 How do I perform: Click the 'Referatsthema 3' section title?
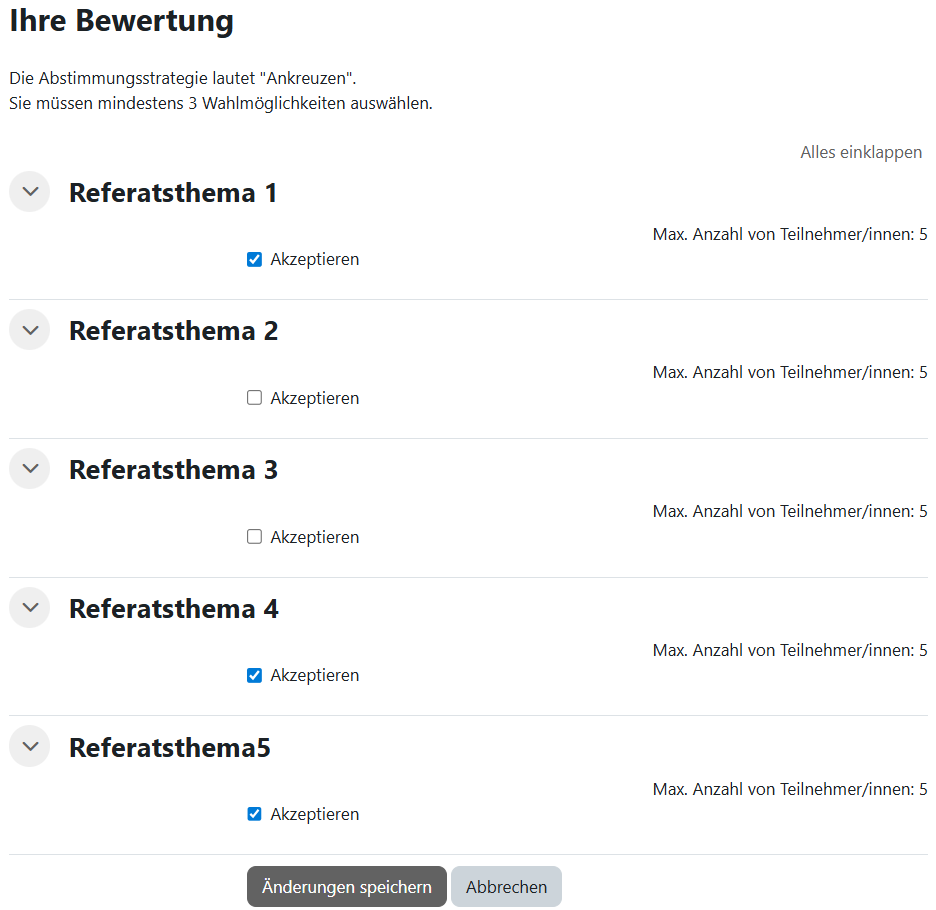click(173, 470)
